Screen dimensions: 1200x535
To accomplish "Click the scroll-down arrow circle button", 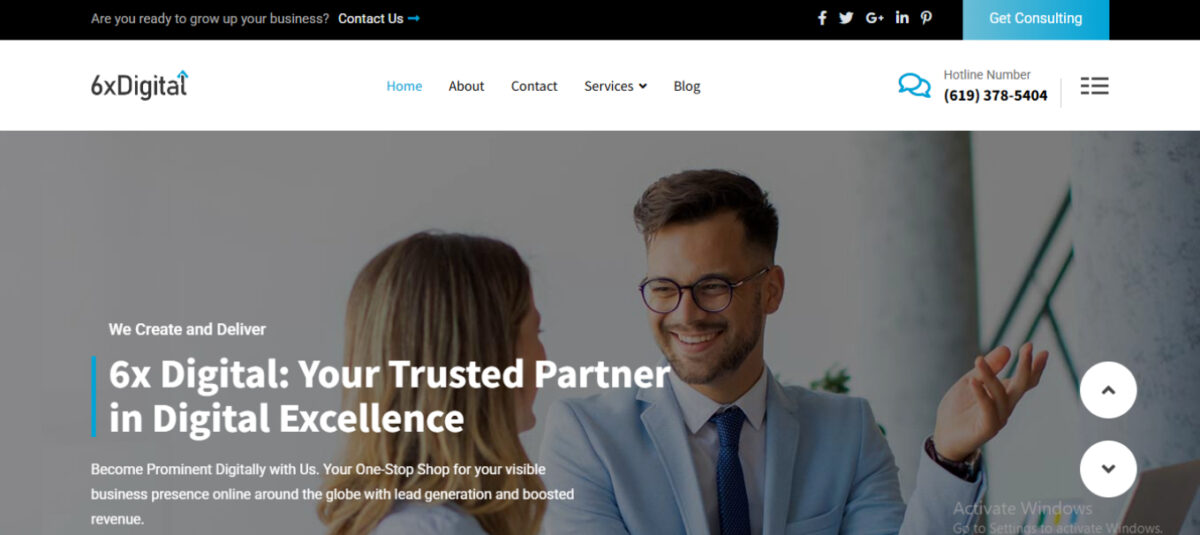I will 1108,469.
